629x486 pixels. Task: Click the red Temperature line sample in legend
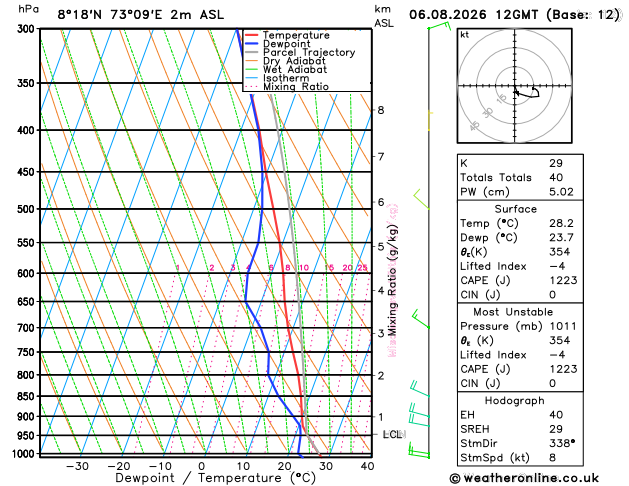[252, 35]
